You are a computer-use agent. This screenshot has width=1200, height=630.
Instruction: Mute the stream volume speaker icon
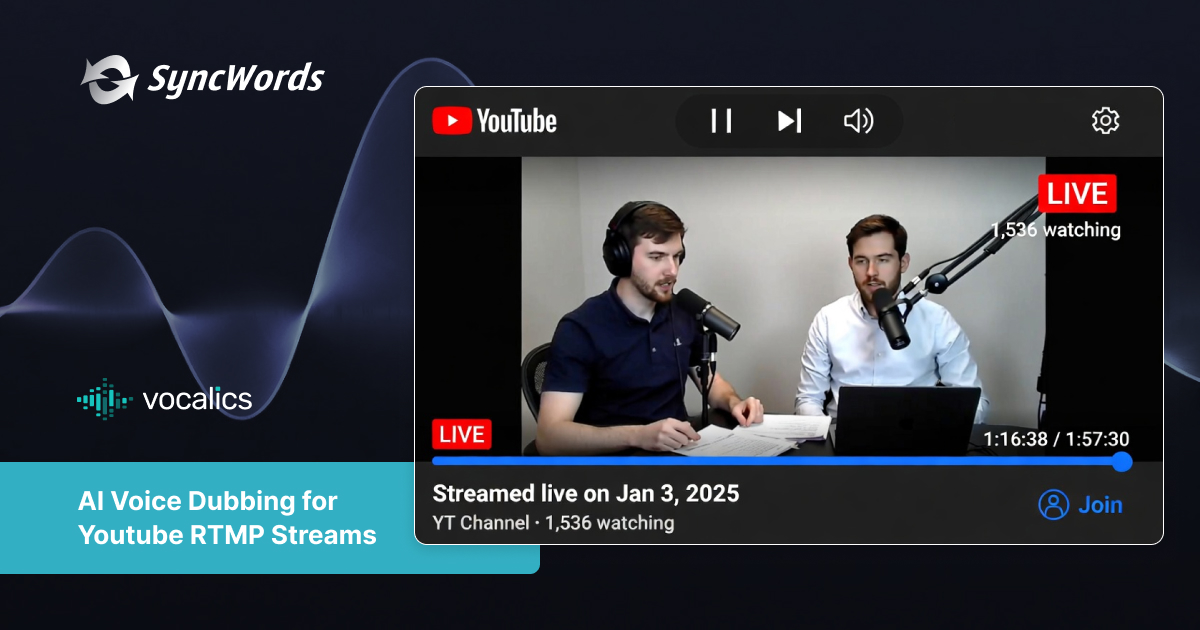(x=858, y=121)
